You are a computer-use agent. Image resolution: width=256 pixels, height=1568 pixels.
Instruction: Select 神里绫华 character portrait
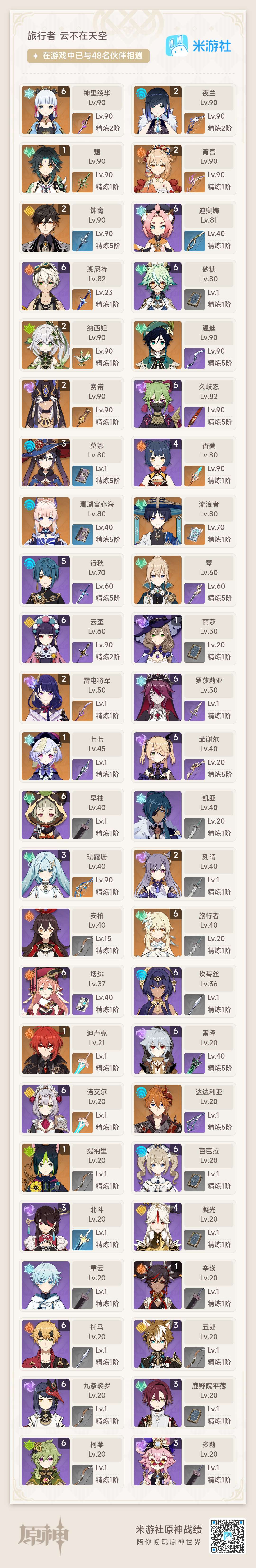pos(46,110)
